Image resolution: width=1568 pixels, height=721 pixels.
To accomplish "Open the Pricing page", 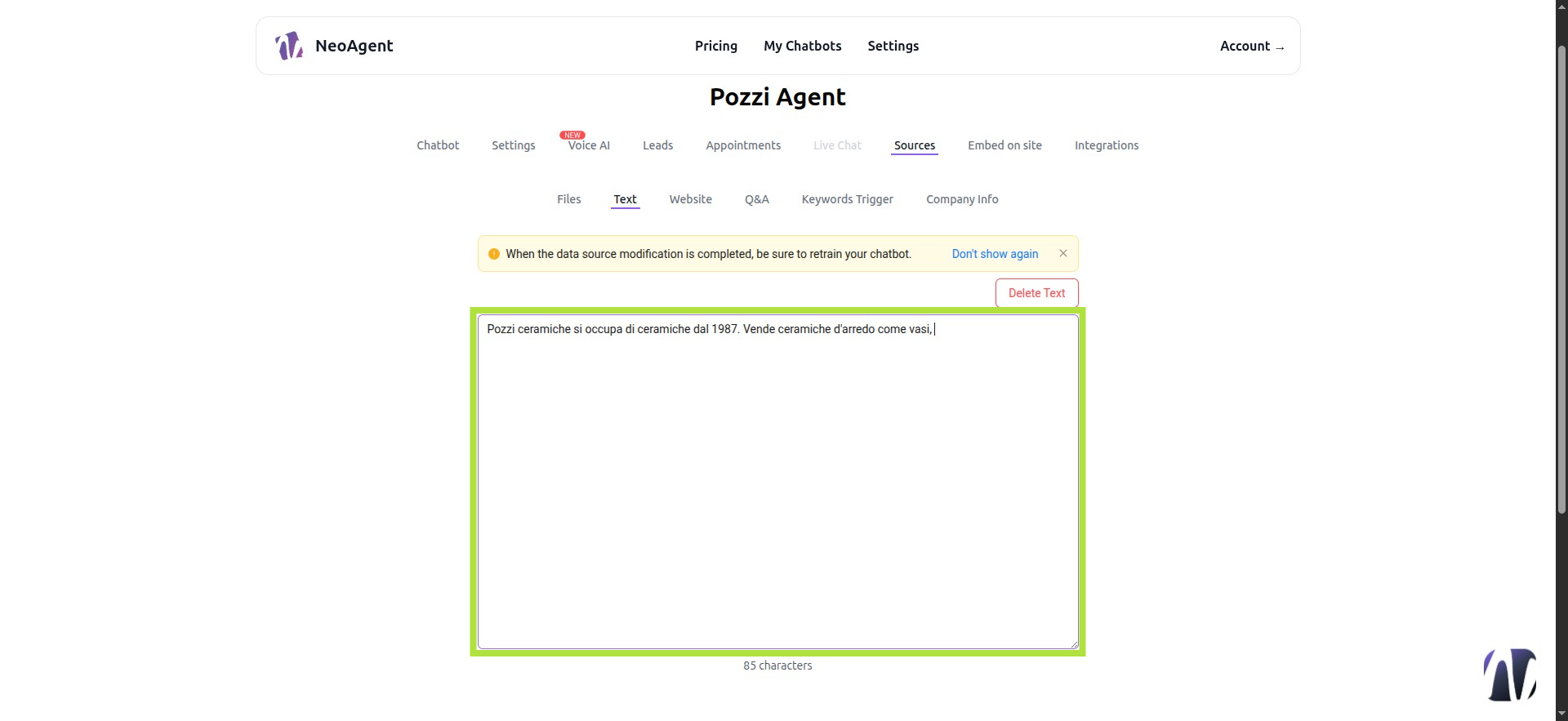I will click(x=716, y=46).
